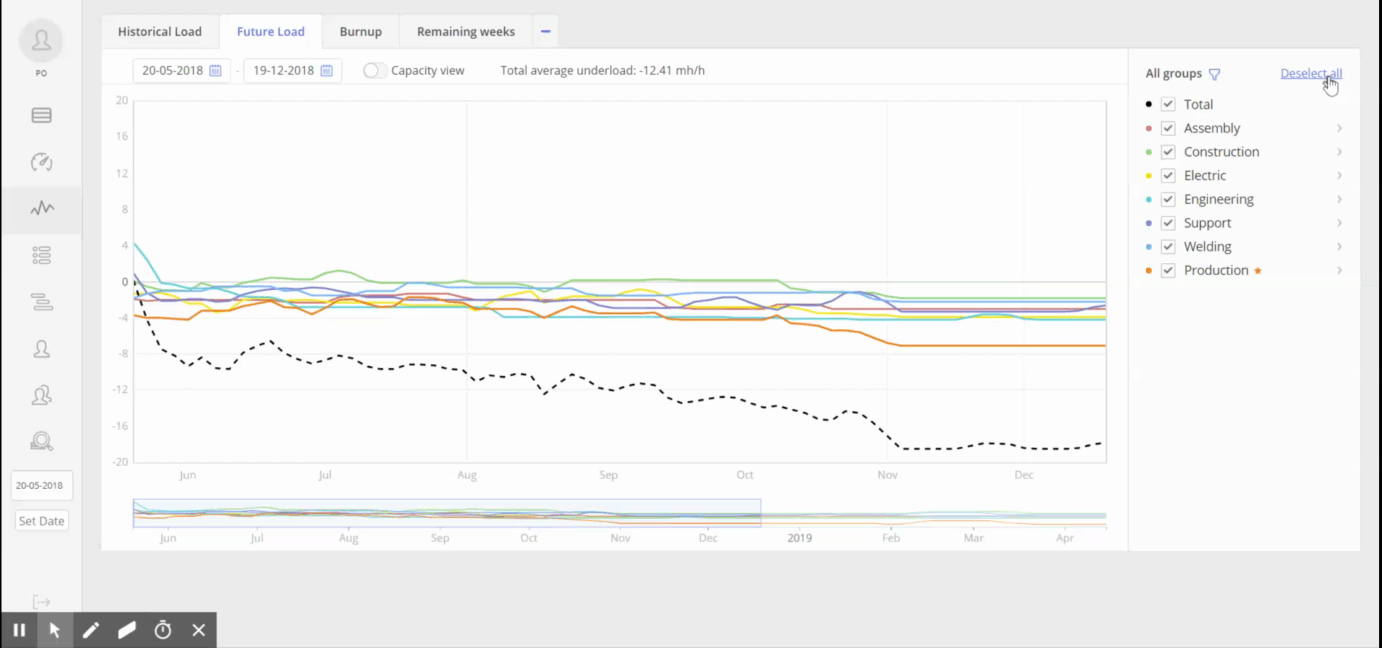
Task: Expand the Assembly group chevron
Action: click(1339, 128)
